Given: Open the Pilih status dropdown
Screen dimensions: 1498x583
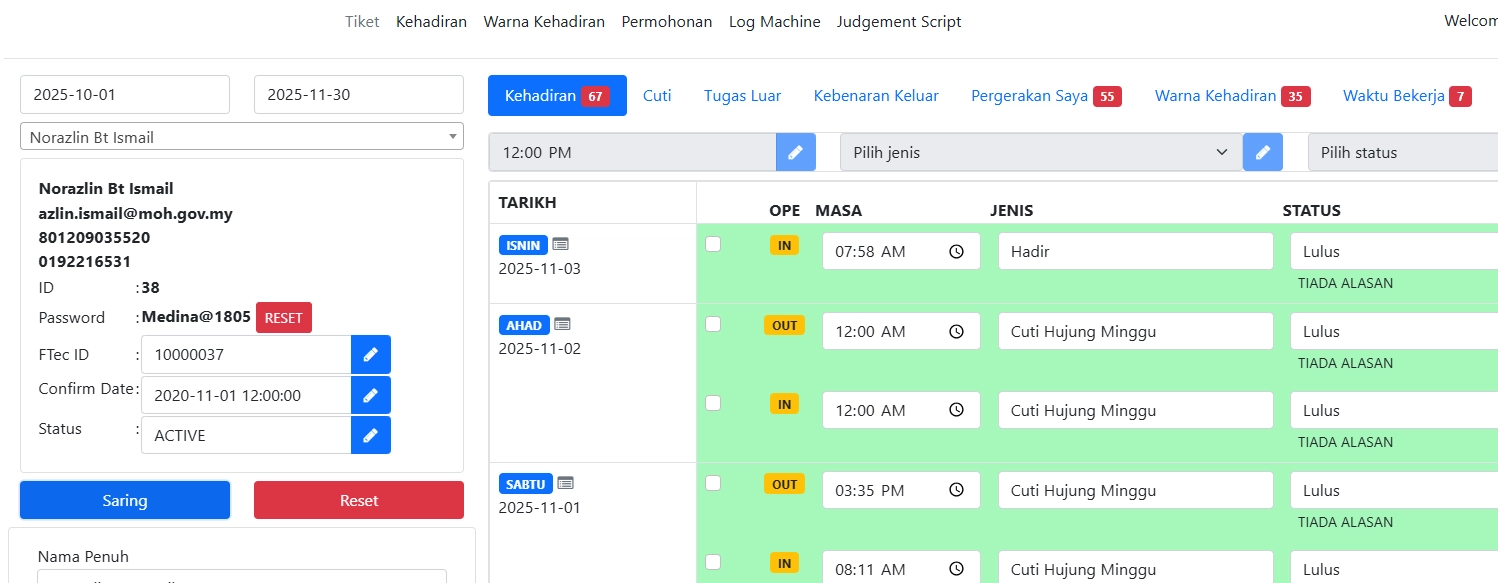Looking at the screenshot, I should click(1400, 152).
